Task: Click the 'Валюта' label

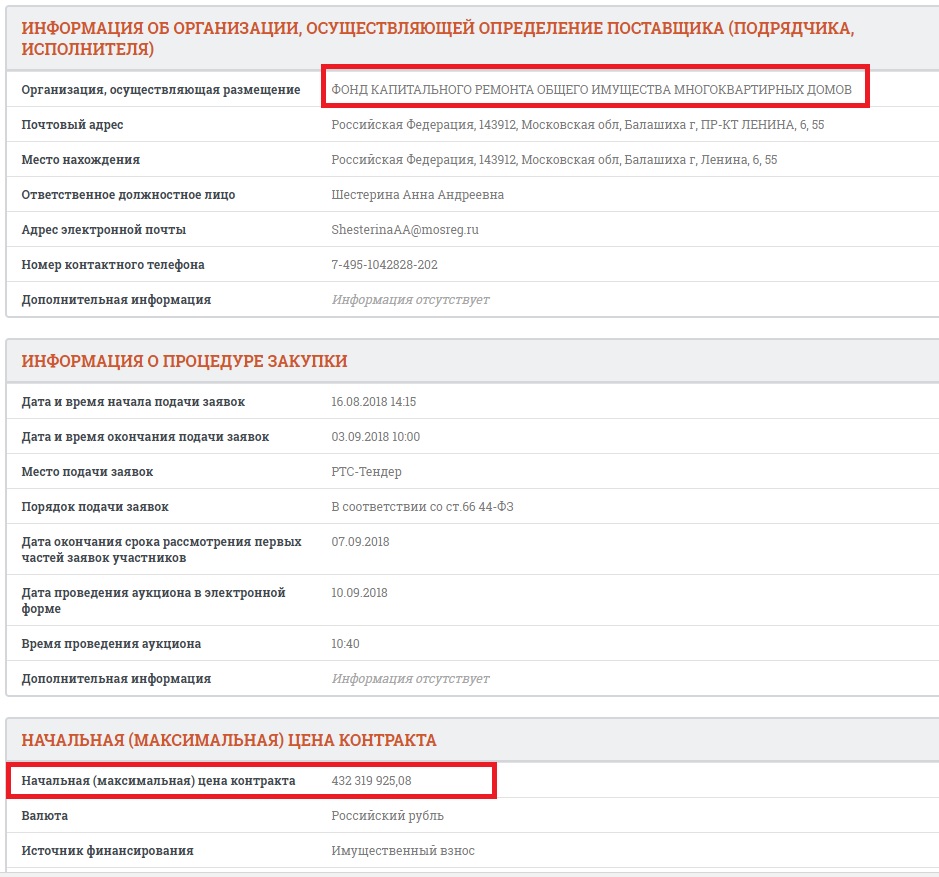Action: click(45, 816)
